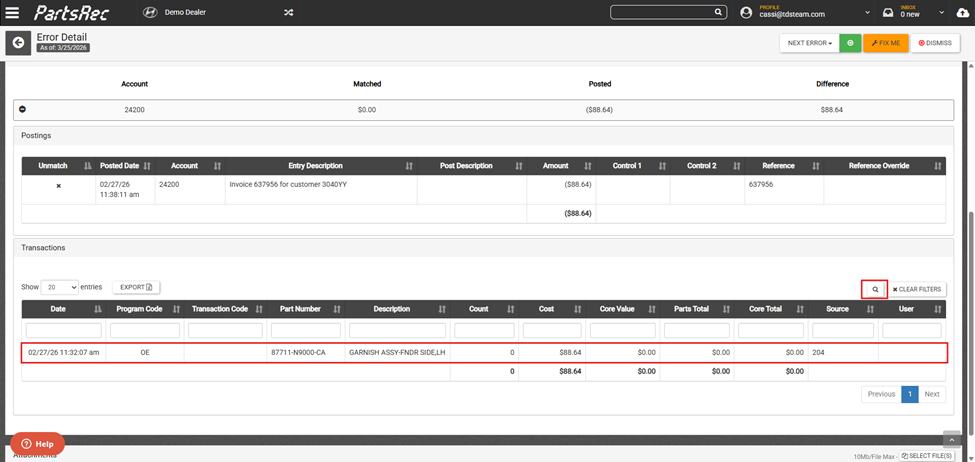
Task: Dismiss the error with DISMISS button
Action: [x=935, y=43]
